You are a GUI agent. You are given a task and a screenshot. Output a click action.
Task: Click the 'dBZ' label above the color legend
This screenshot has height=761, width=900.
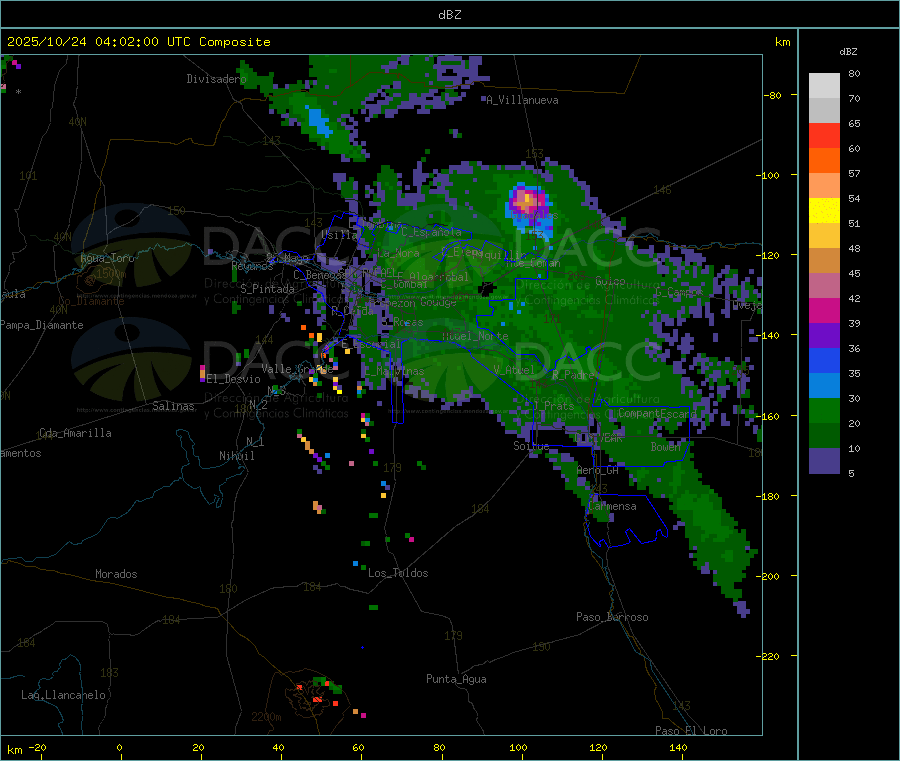(848, 52)
